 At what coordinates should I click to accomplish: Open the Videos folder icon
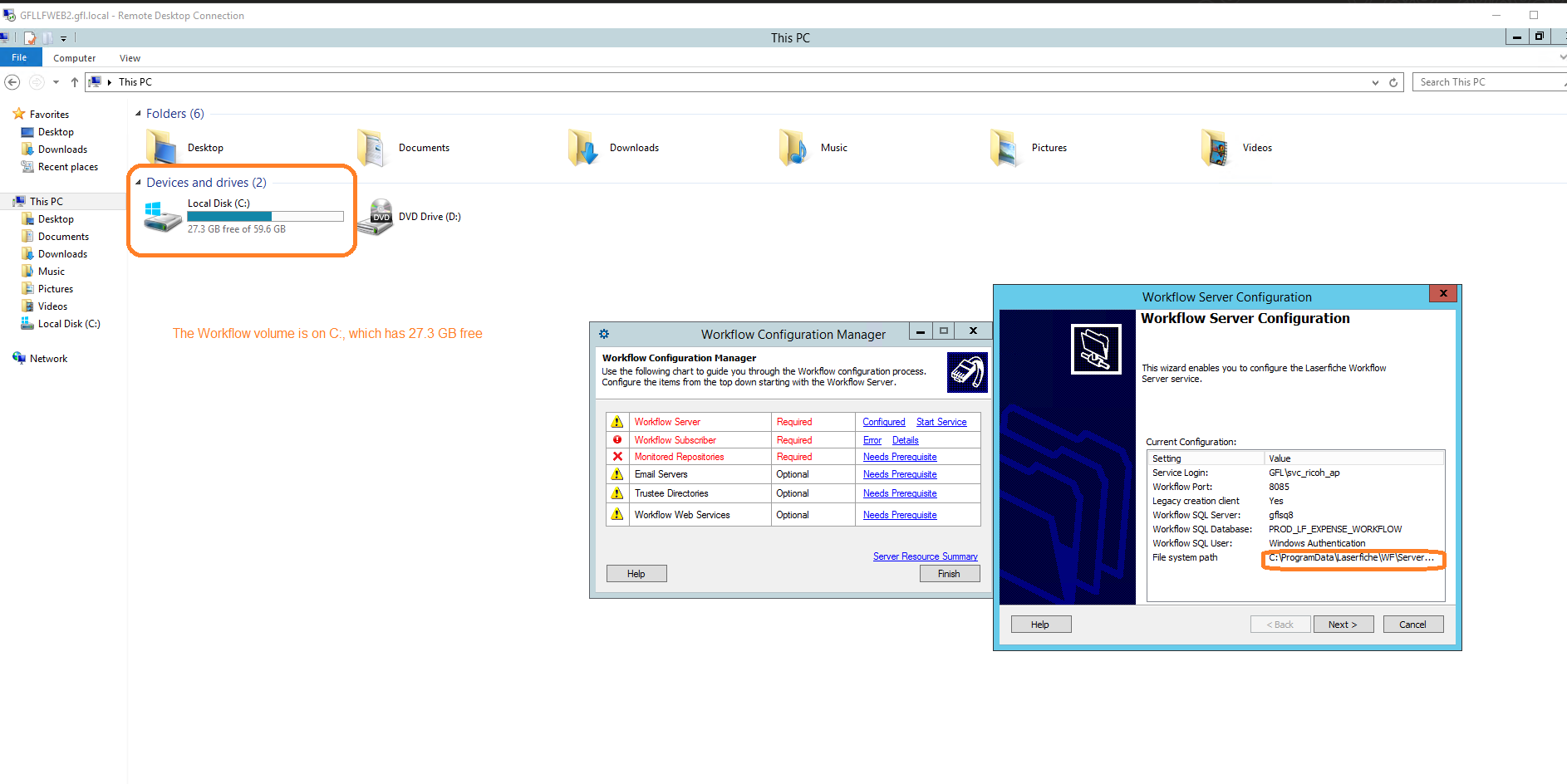point(1216,148)
